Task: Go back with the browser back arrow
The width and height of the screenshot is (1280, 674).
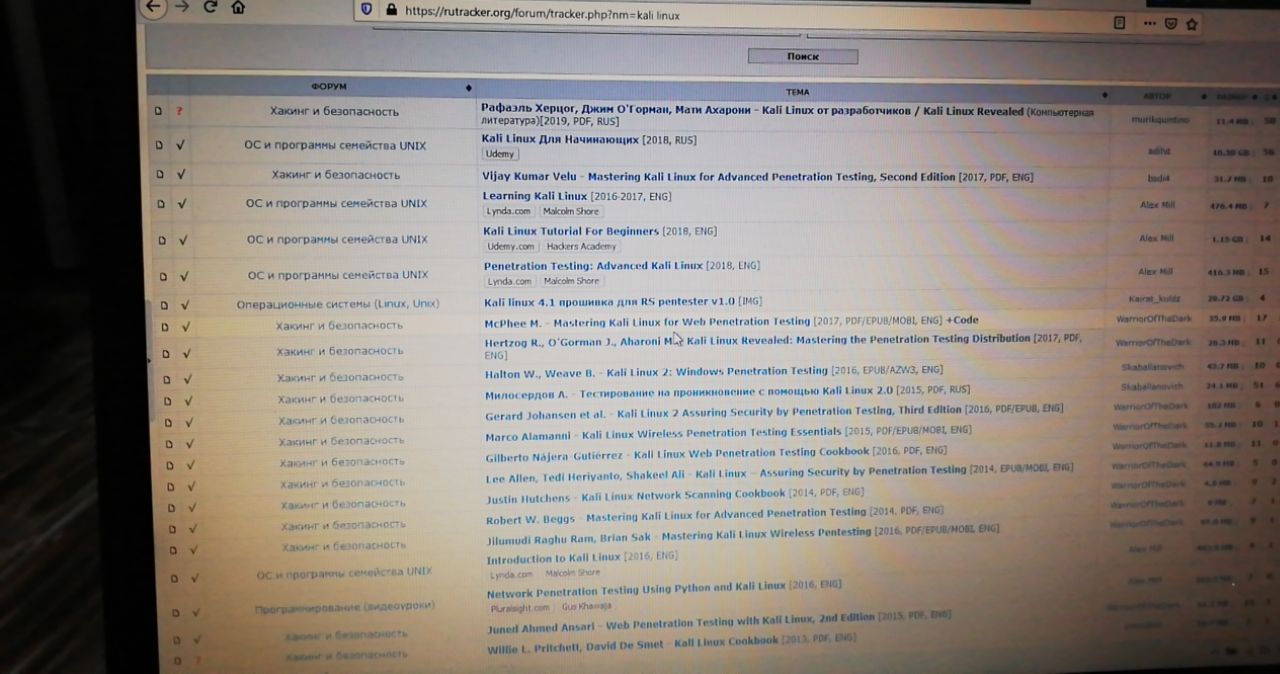Action: [153, 7]
